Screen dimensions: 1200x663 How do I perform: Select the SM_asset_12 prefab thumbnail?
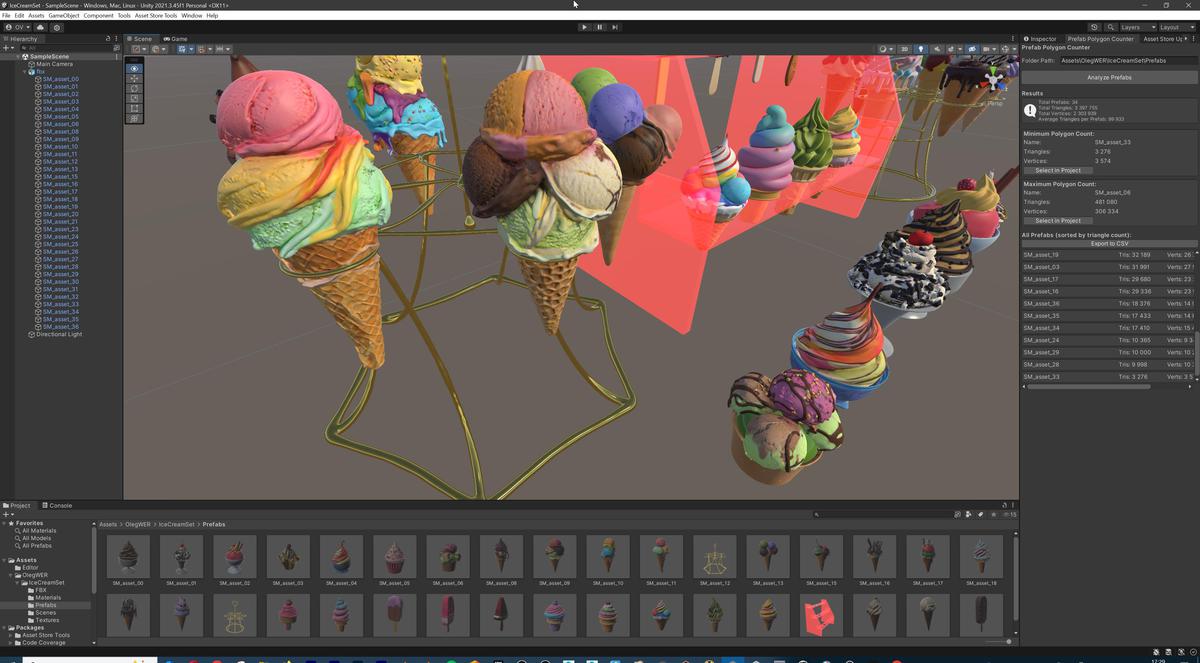click(715, 558)
